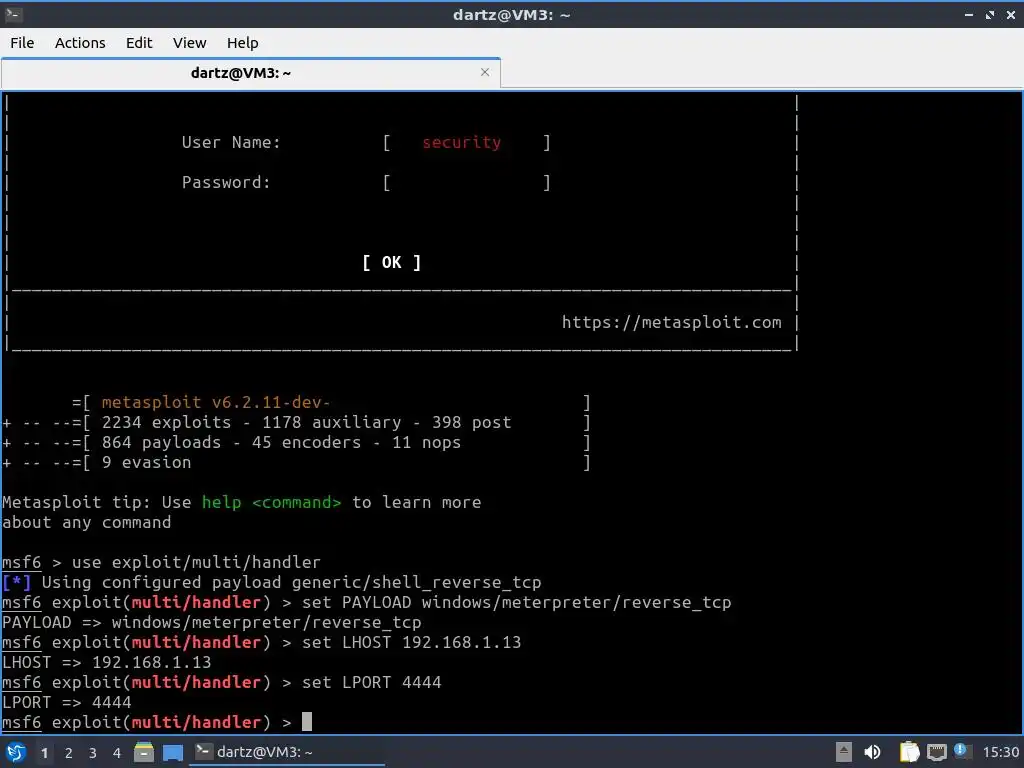
Task: Open the removable media eject tray icon
Action: point(844,752)
